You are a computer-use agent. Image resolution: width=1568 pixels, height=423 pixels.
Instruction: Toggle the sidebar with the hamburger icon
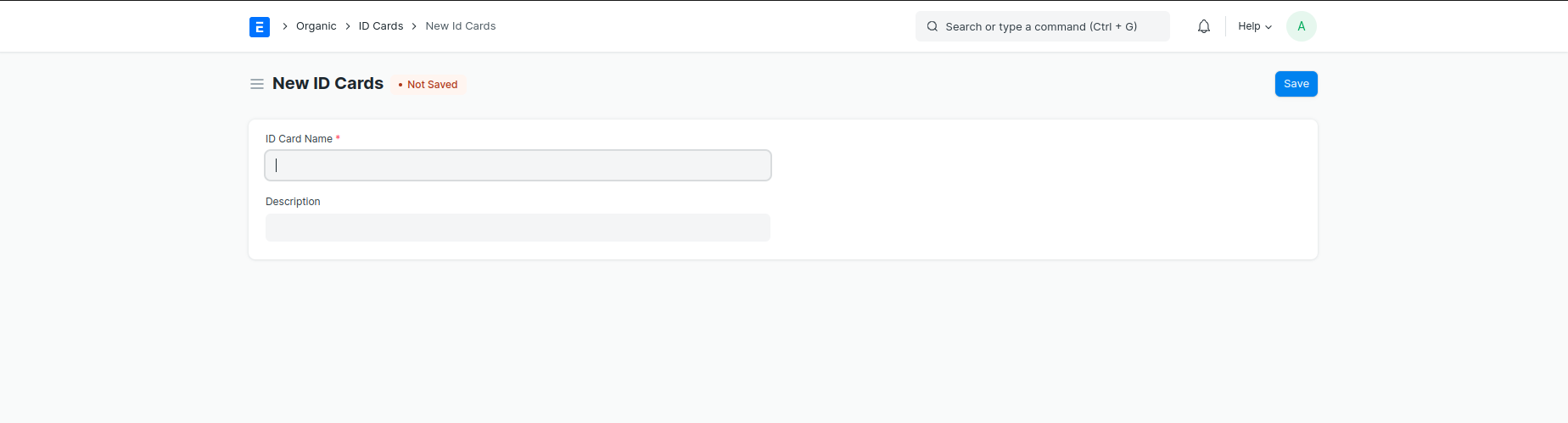tap(256, 84)
